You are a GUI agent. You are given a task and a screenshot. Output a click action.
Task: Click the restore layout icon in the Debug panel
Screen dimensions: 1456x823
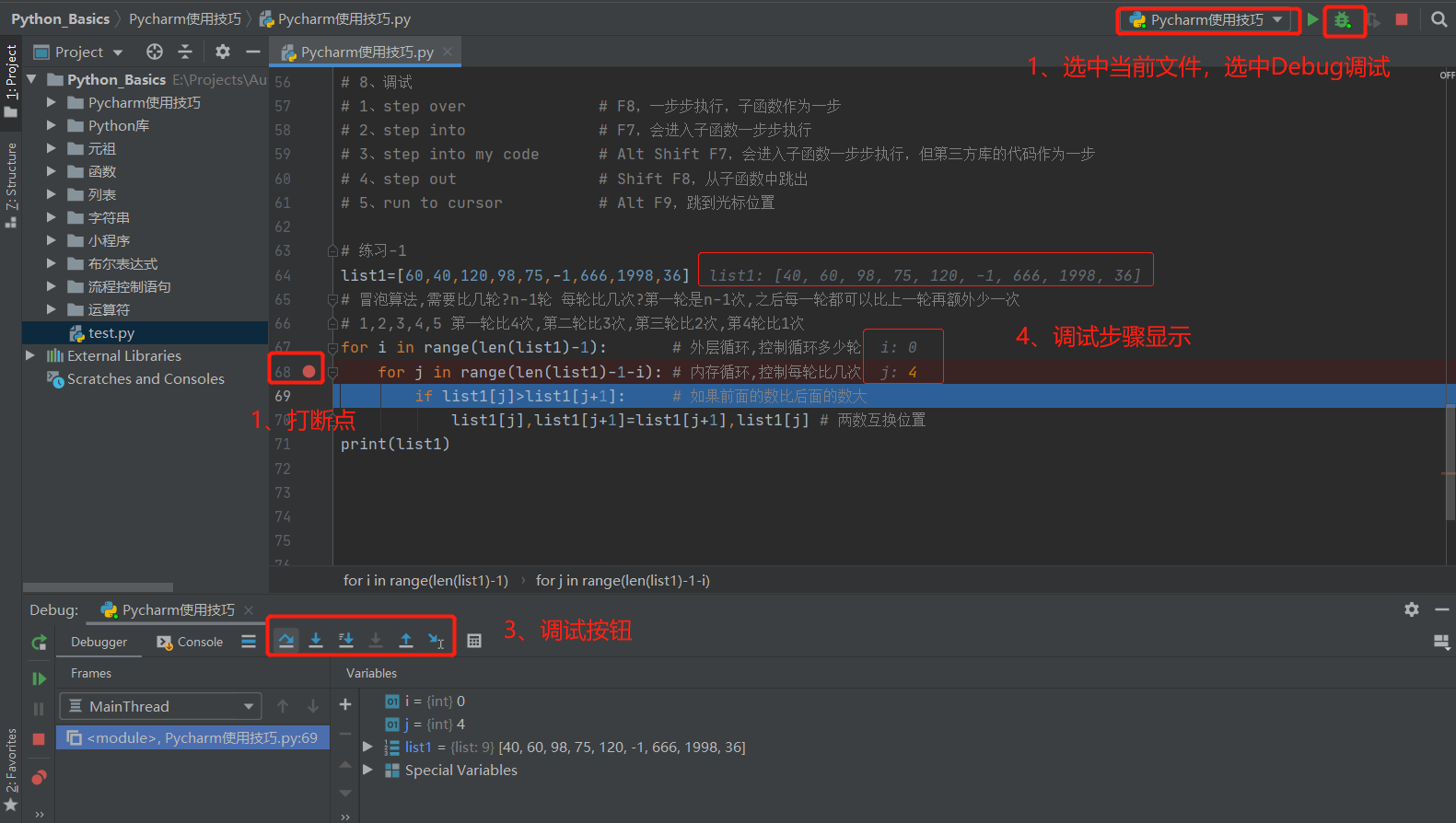pos(1442,642)
